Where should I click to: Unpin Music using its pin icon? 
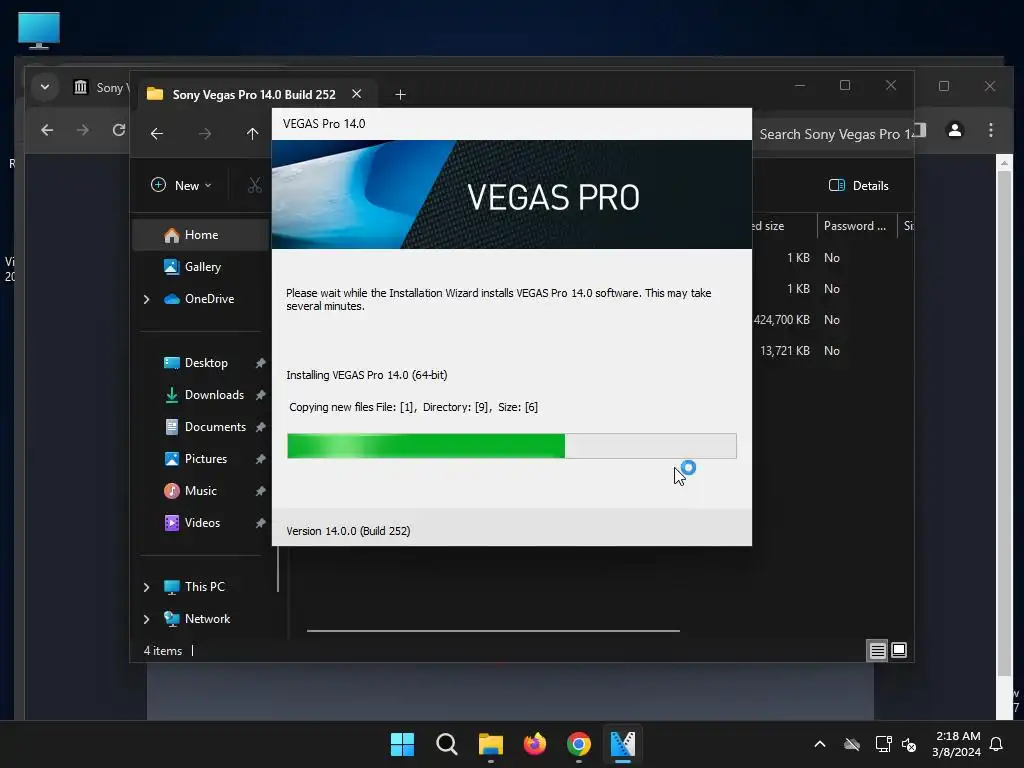[x=260, y=491]
